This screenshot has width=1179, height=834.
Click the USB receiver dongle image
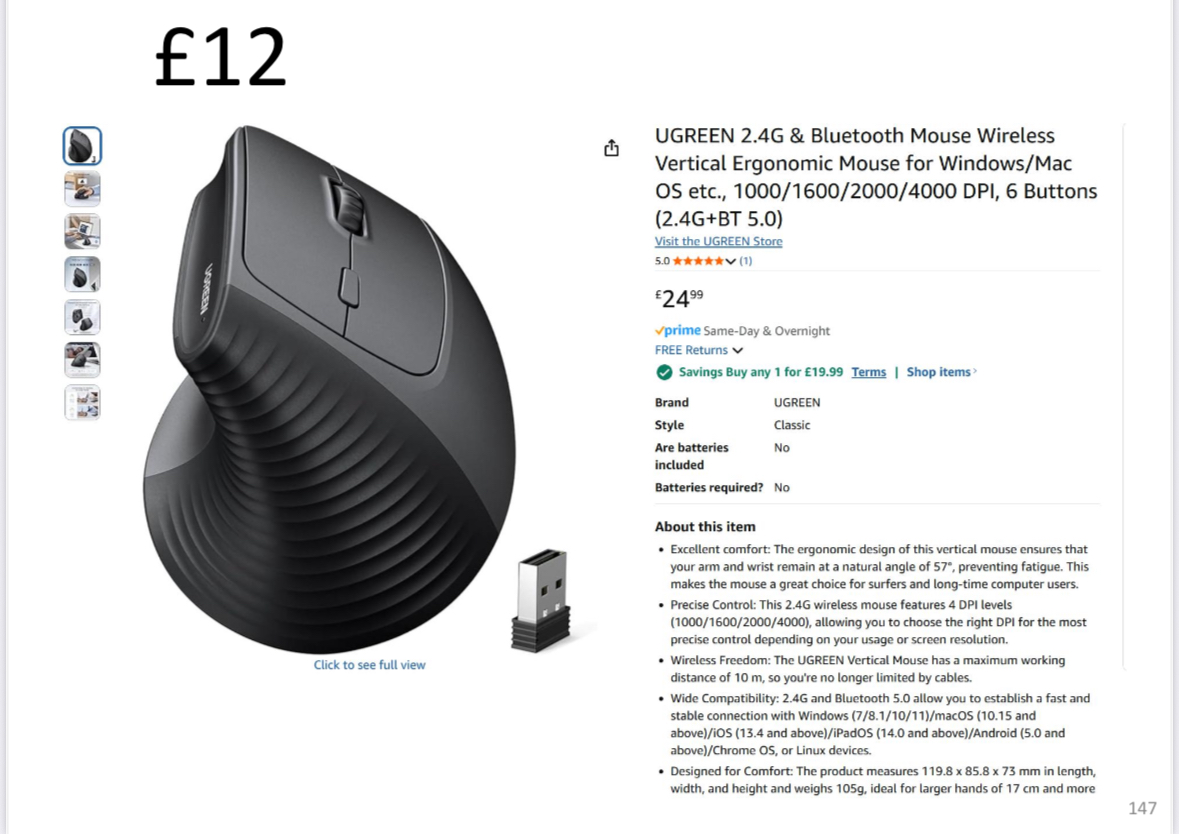[541, 600]
